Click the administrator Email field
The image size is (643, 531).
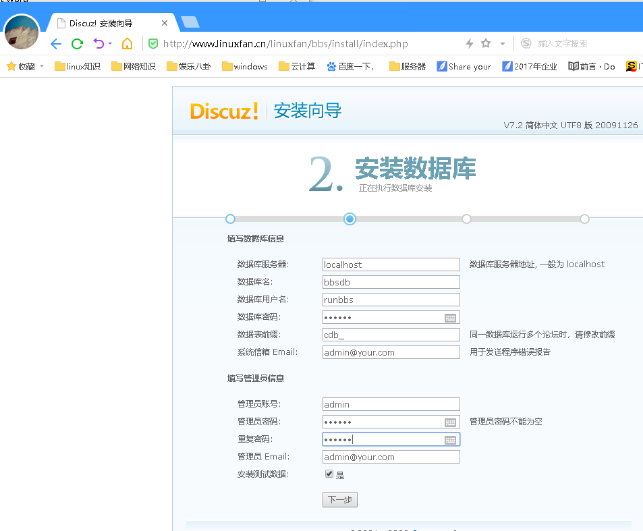391,457
